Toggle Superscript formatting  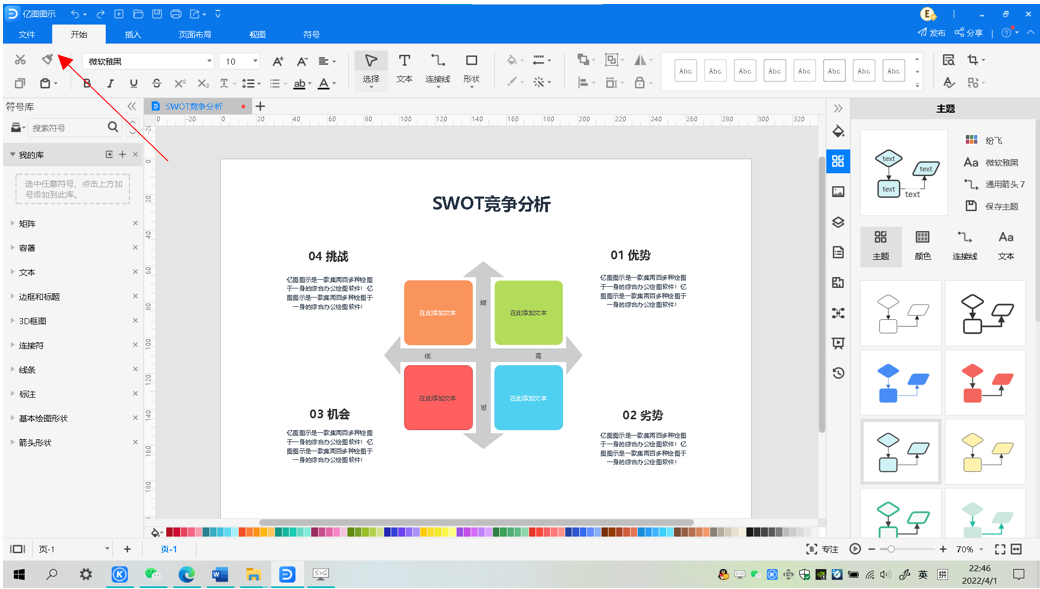coord(180,83)
